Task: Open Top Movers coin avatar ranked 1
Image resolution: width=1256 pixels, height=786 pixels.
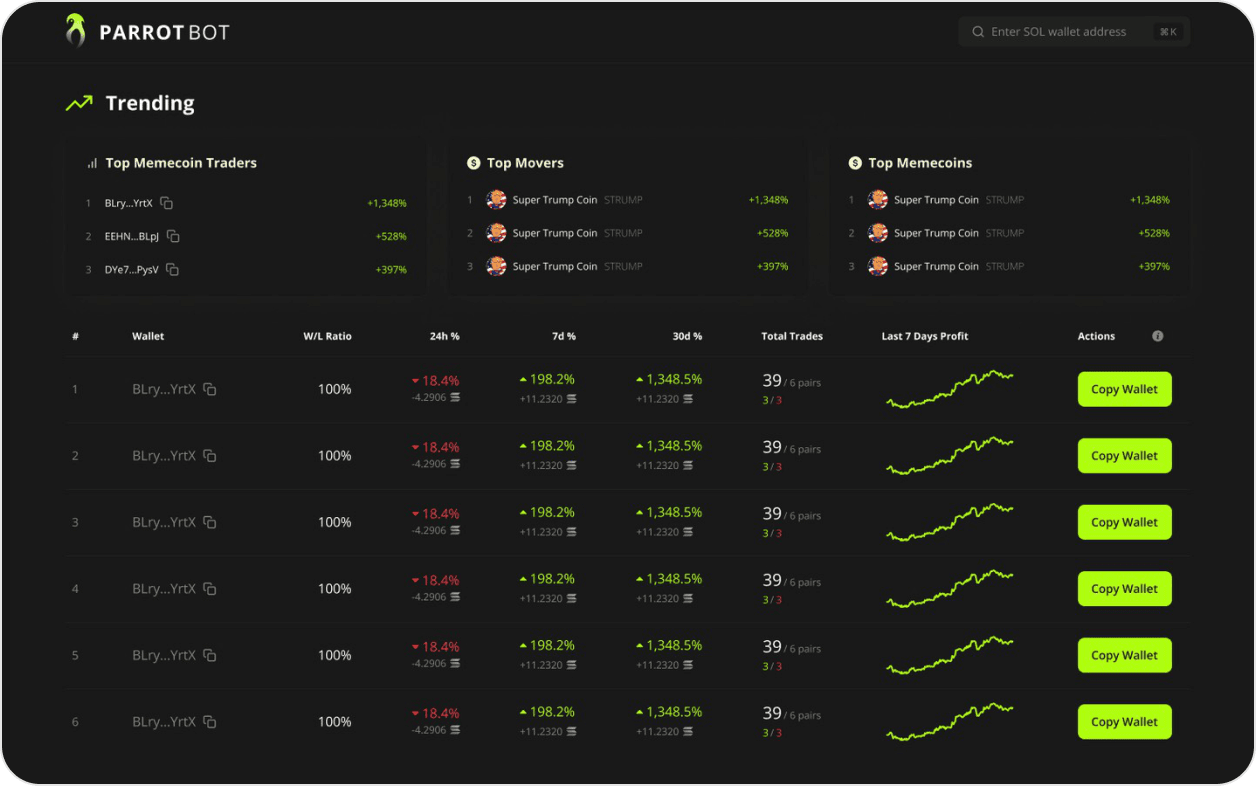Action: tap(496, 200)
